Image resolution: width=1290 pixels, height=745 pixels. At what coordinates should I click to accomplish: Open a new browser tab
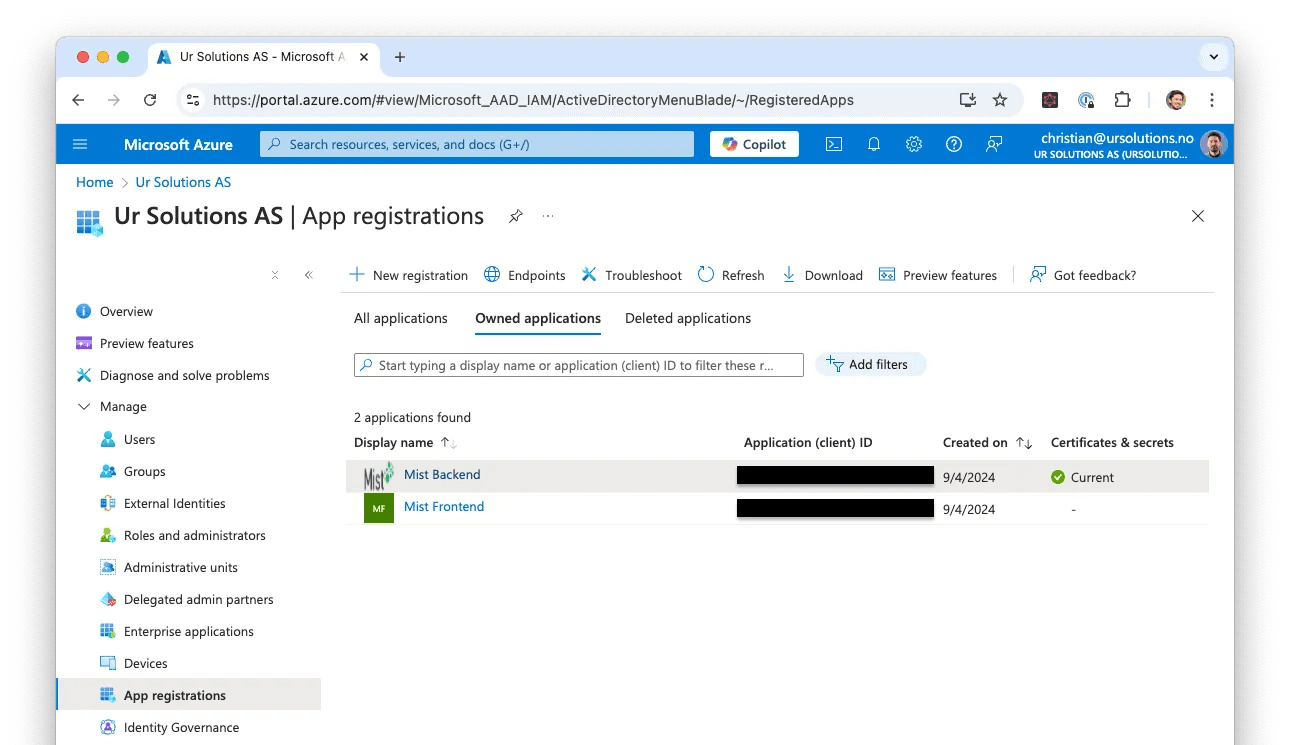click(400, 57)
